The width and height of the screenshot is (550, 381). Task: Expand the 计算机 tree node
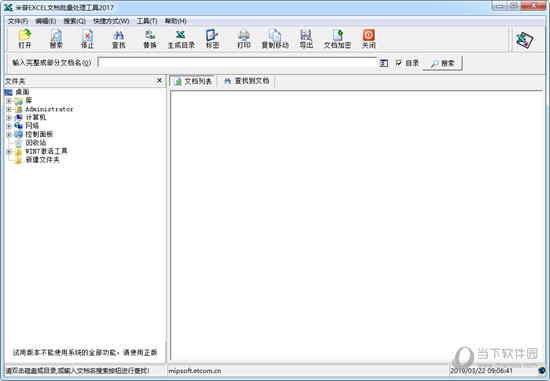click(9, 118)
